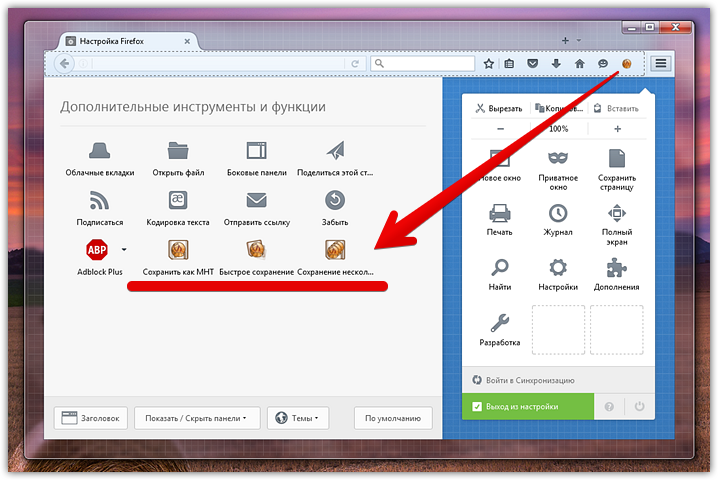Click Приватное окно mask icon

click(558, 158)
